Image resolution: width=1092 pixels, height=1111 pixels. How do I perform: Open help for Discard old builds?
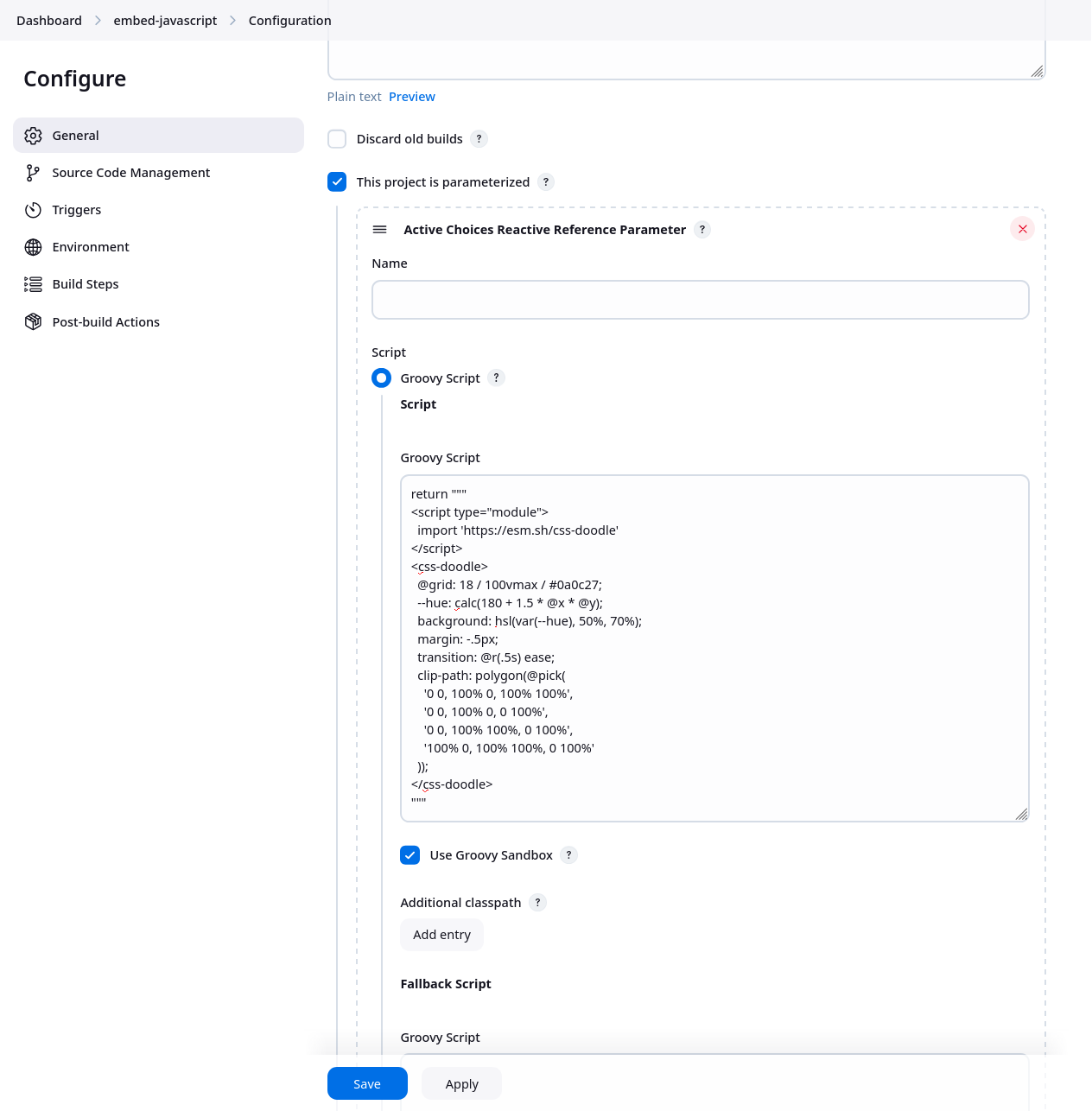coord(479,139)
